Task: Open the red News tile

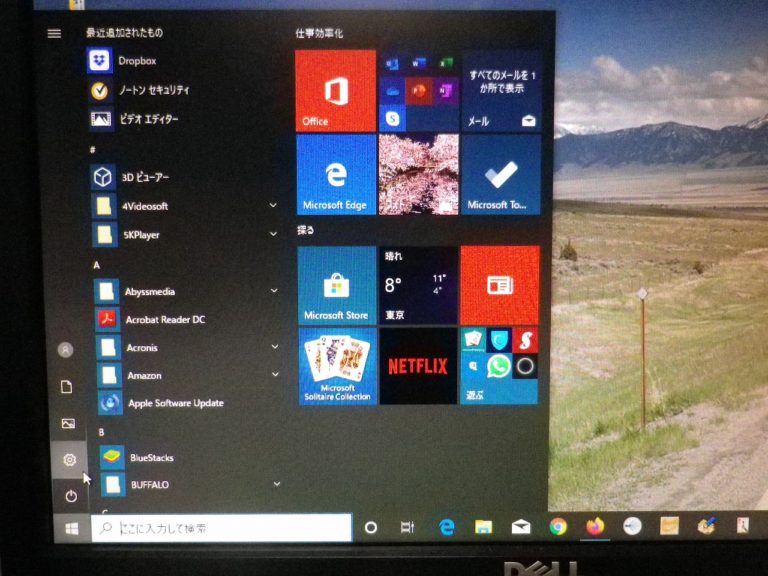Action: coord(500,286)
